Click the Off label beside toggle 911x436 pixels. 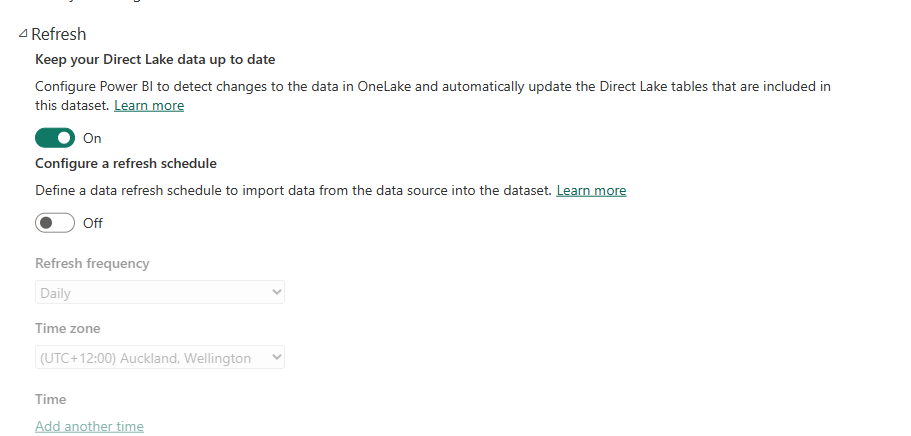(x=93, y=223)
